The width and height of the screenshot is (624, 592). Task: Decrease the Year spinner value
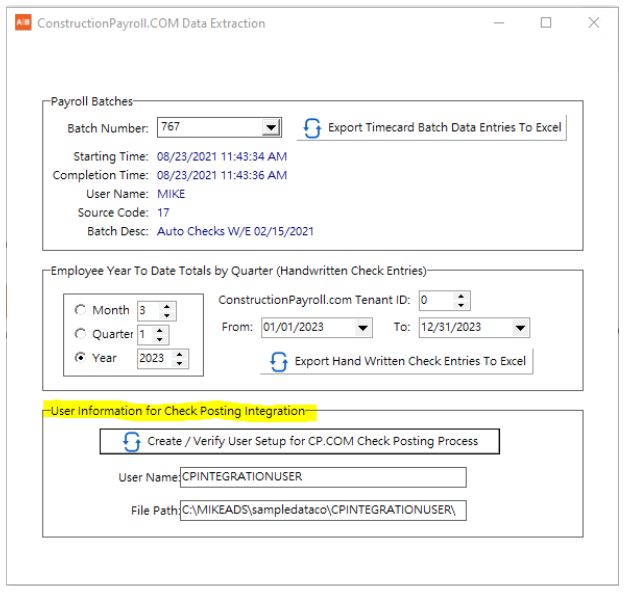tap(180, 363)
